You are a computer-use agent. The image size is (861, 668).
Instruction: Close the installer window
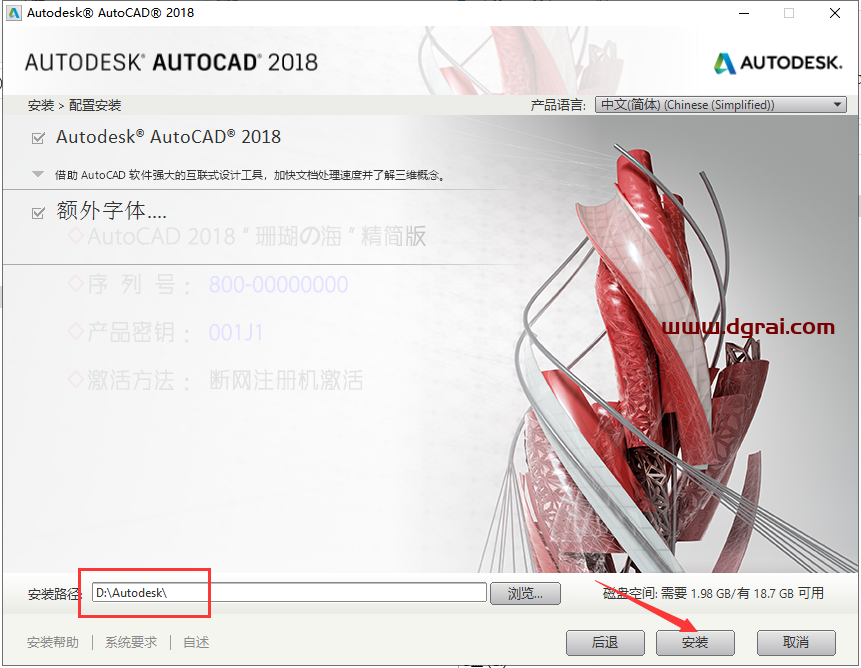(x=835, y=13)
